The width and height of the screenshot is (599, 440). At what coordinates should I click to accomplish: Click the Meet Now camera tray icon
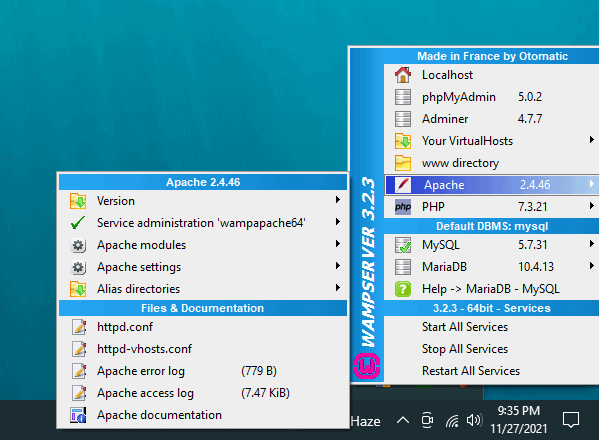(427, 421)
